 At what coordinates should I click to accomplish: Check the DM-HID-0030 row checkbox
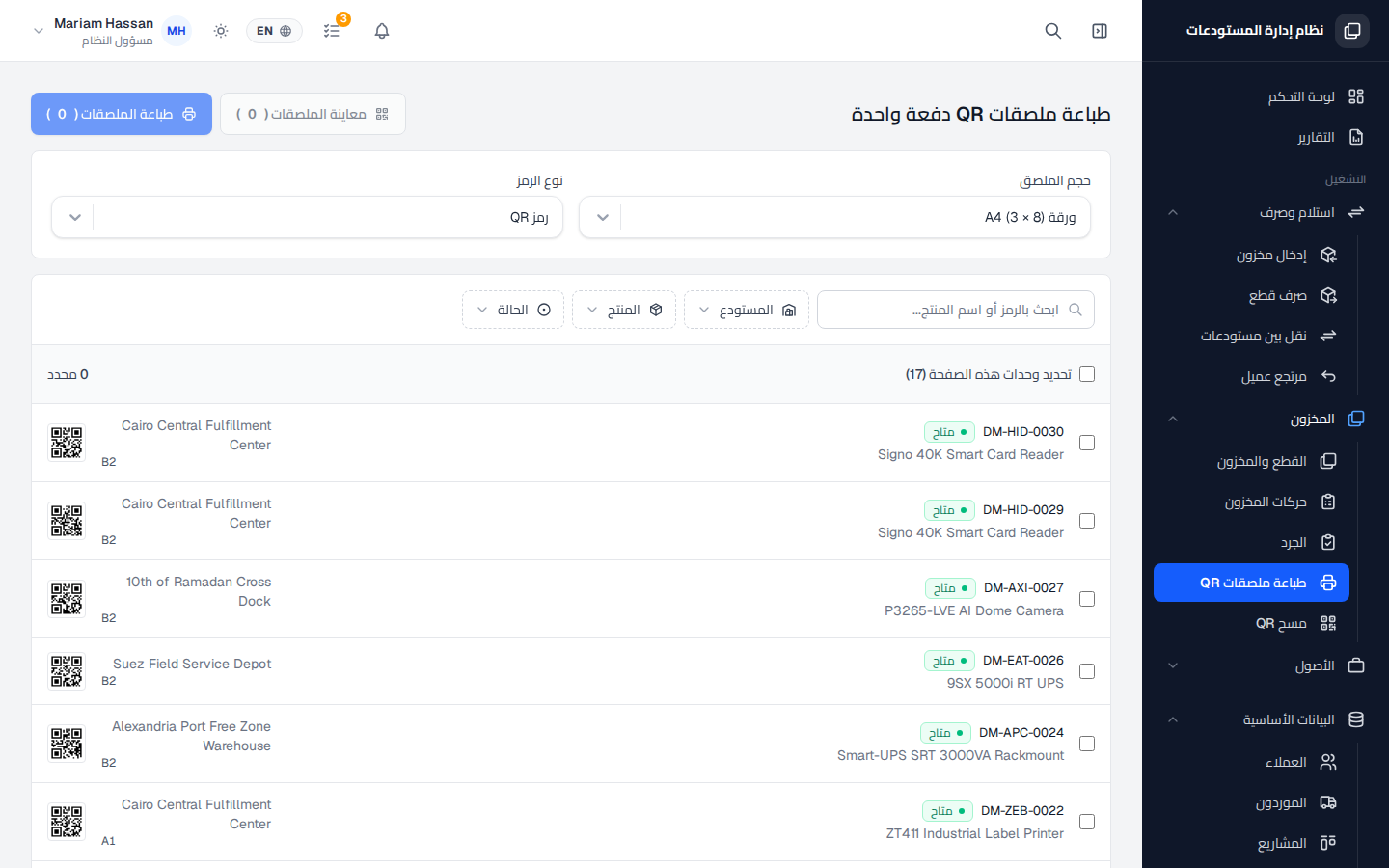(1087, 443)
